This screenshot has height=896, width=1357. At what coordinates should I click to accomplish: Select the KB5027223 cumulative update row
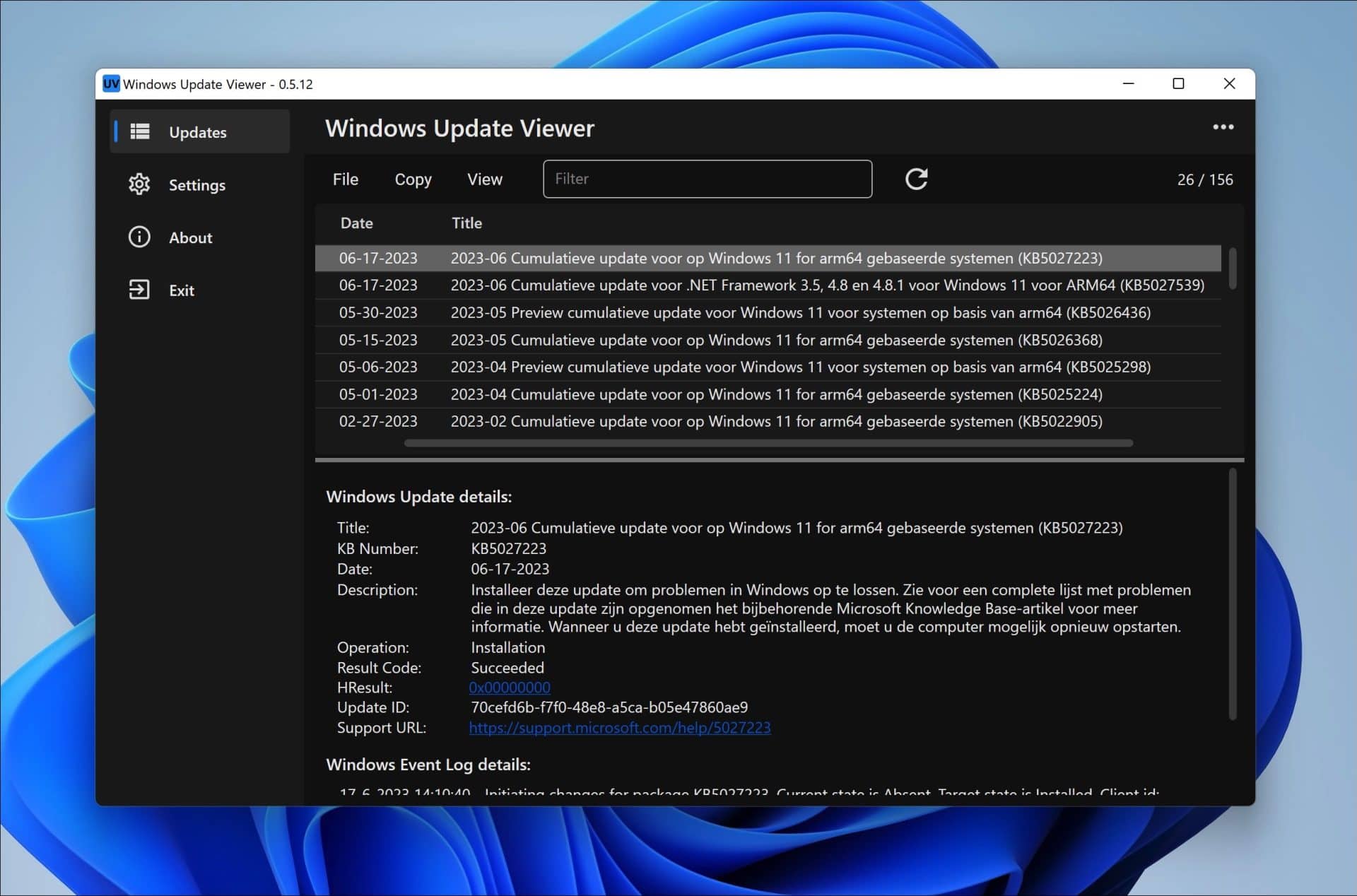click(x=768, y=258)
